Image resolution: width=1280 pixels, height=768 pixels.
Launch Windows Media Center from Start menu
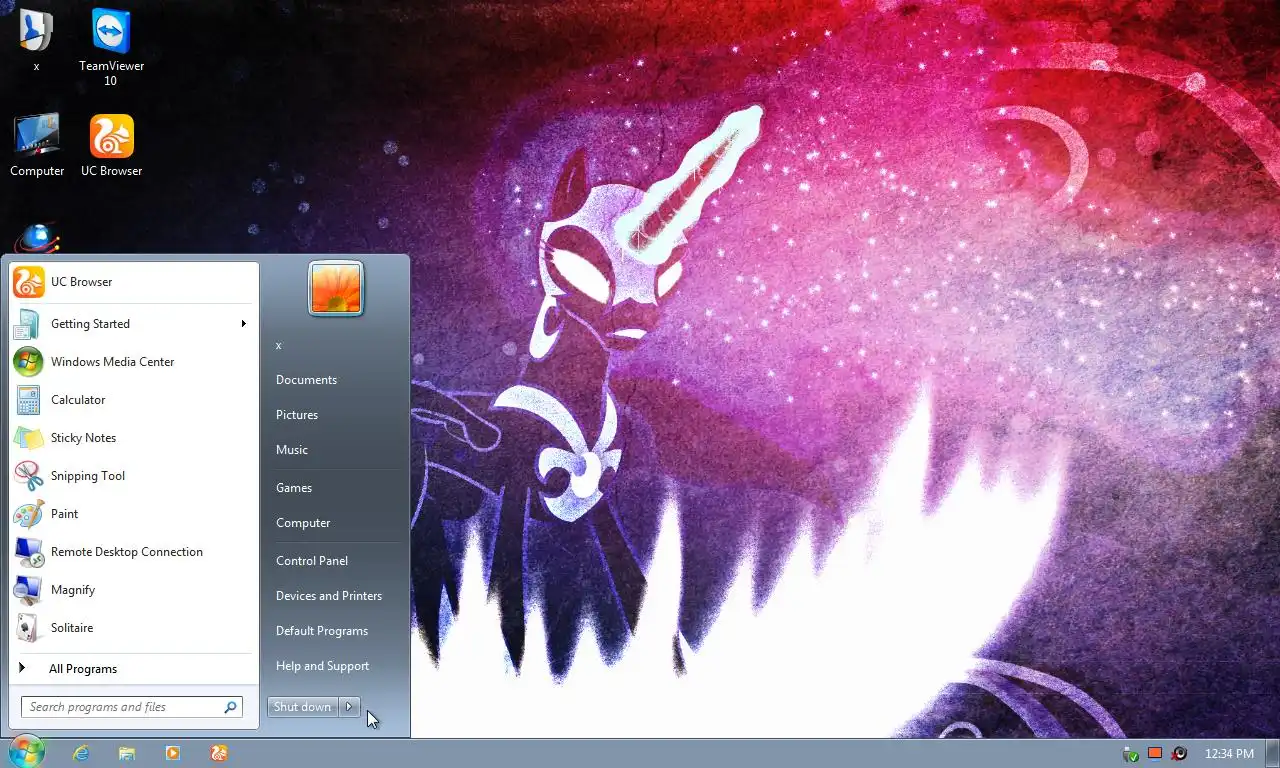133,362
